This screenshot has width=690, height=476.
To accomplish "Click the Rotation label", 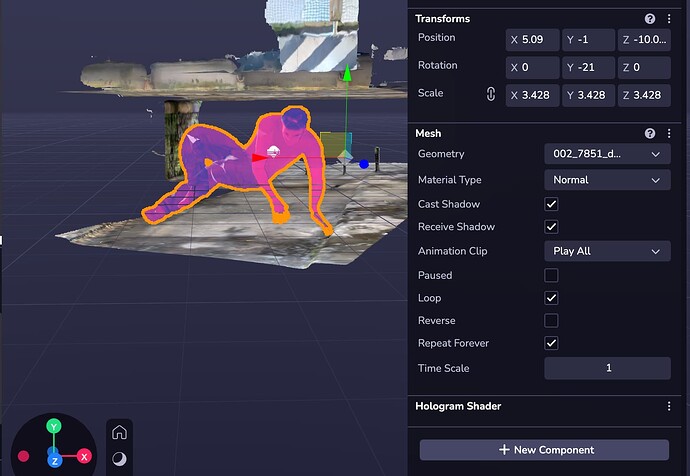I will (x=437, y=65).
